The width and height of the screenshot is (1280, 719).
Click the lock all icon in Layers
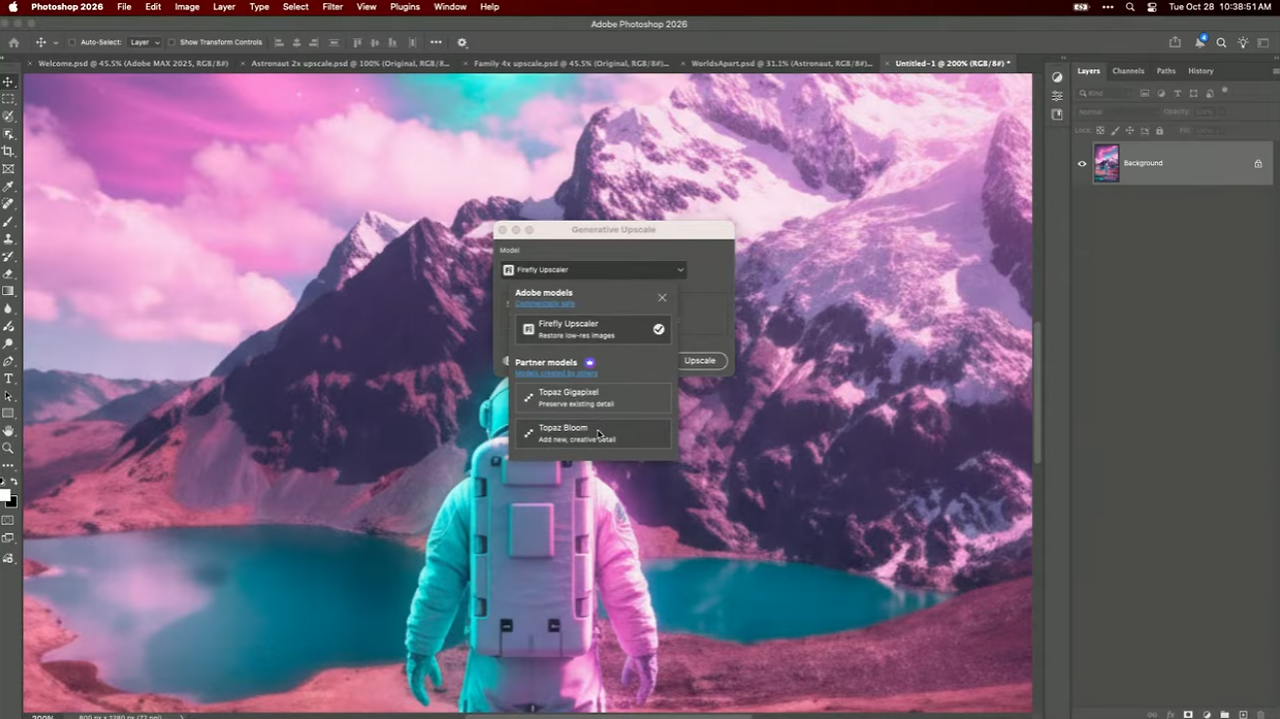1160,131
